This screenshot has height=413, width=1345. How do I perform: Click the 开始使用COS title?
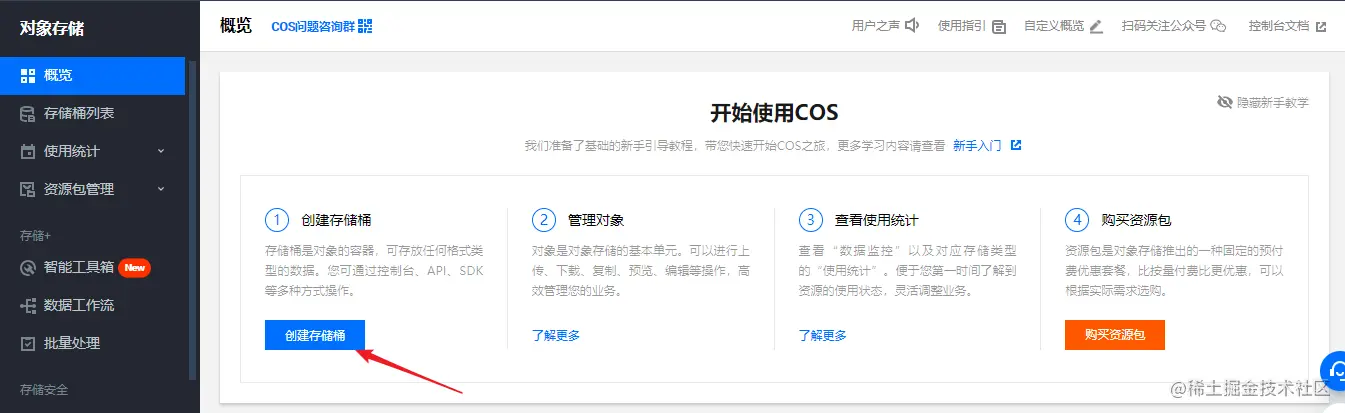[x=774, y=111]
